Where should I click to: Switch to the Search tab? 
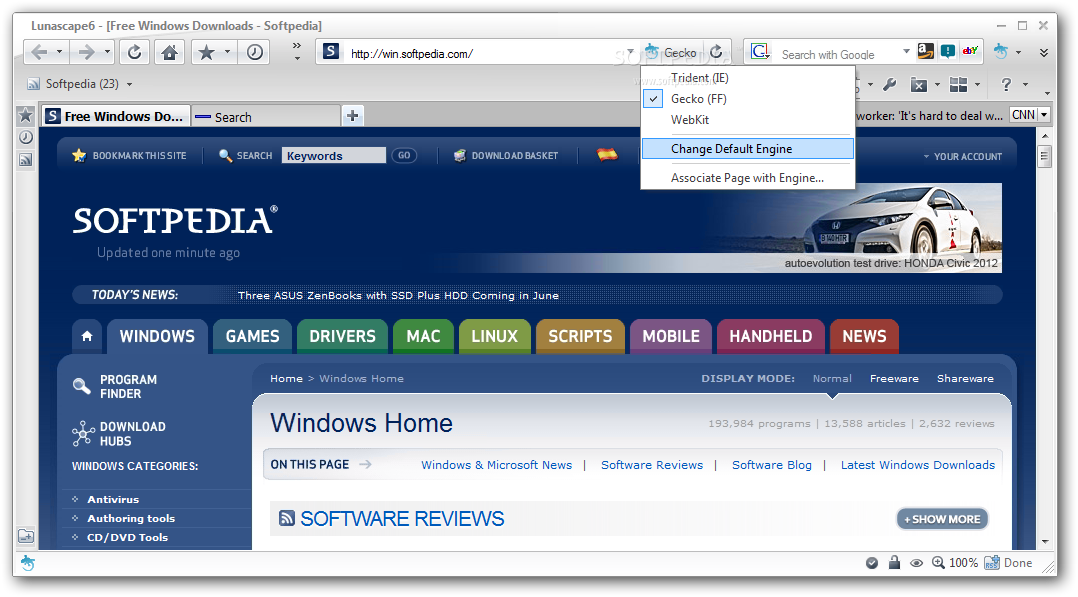coord(265,116)
